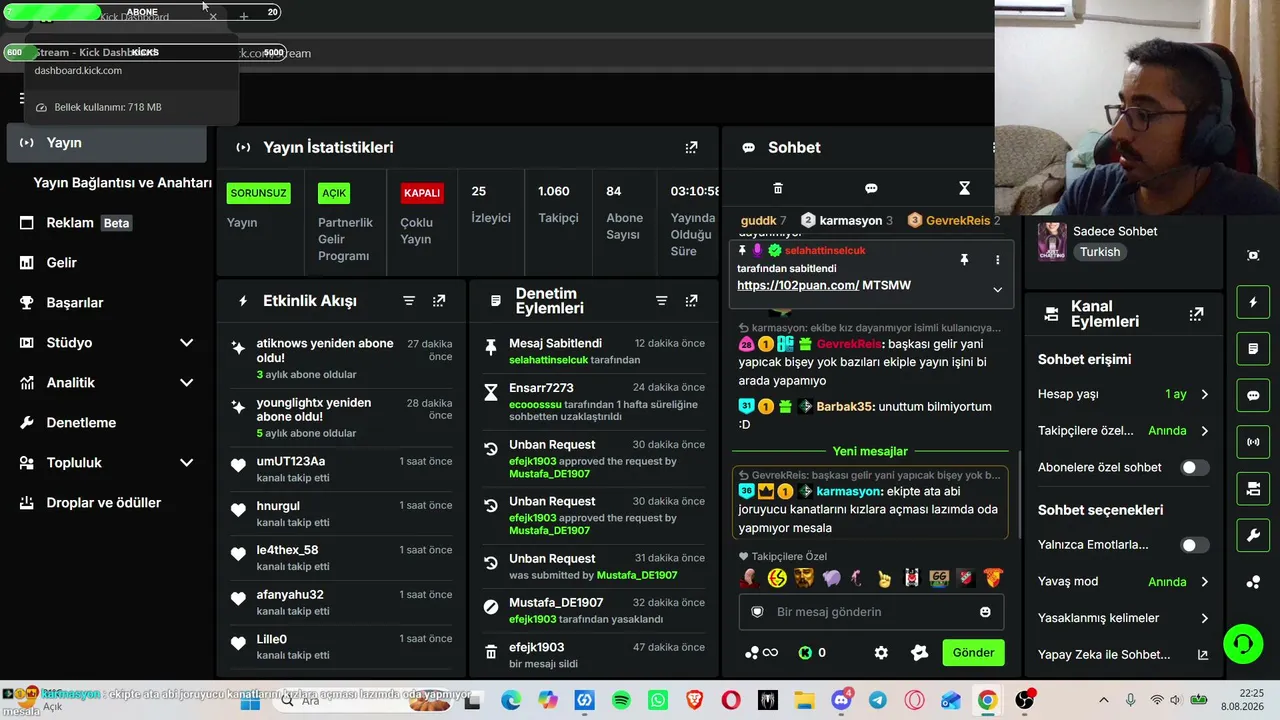Open the emoji picker in message box
This screenshot has height=720, width=1280.
pyautogui.click(x=985, y=612)
